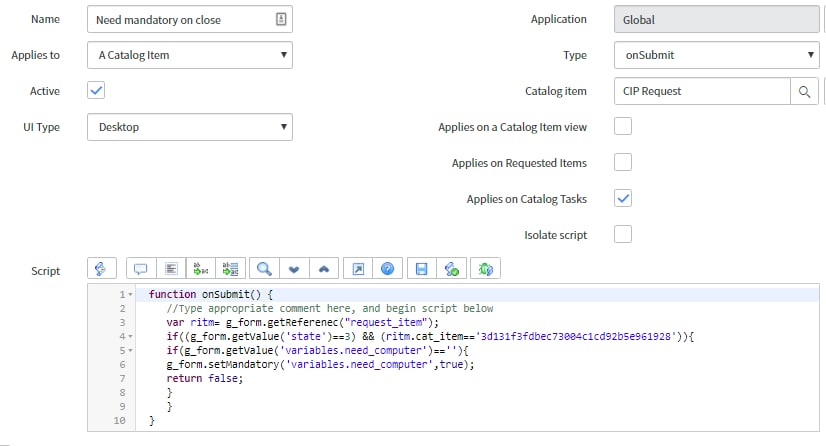
Task: Open the script debugger bug icon
Action: click(x=486, y=269)
